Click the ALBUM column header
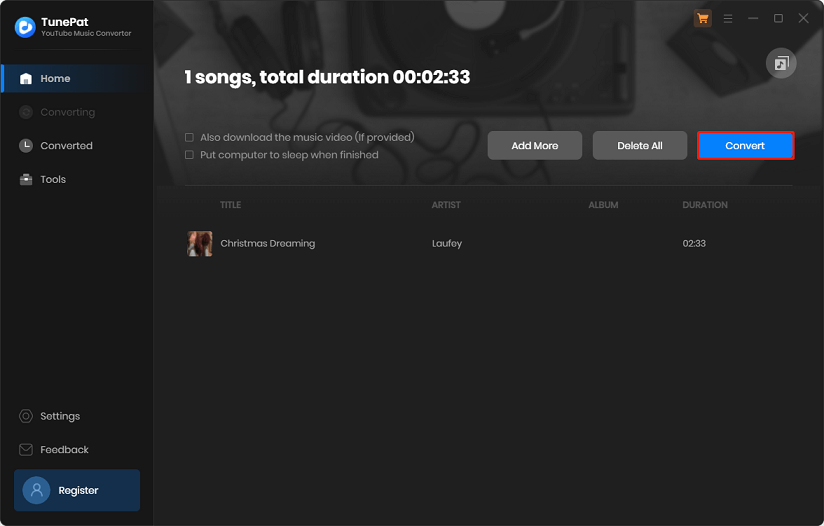The height and width of the screenshot is (526, 824). click(603, 205)
